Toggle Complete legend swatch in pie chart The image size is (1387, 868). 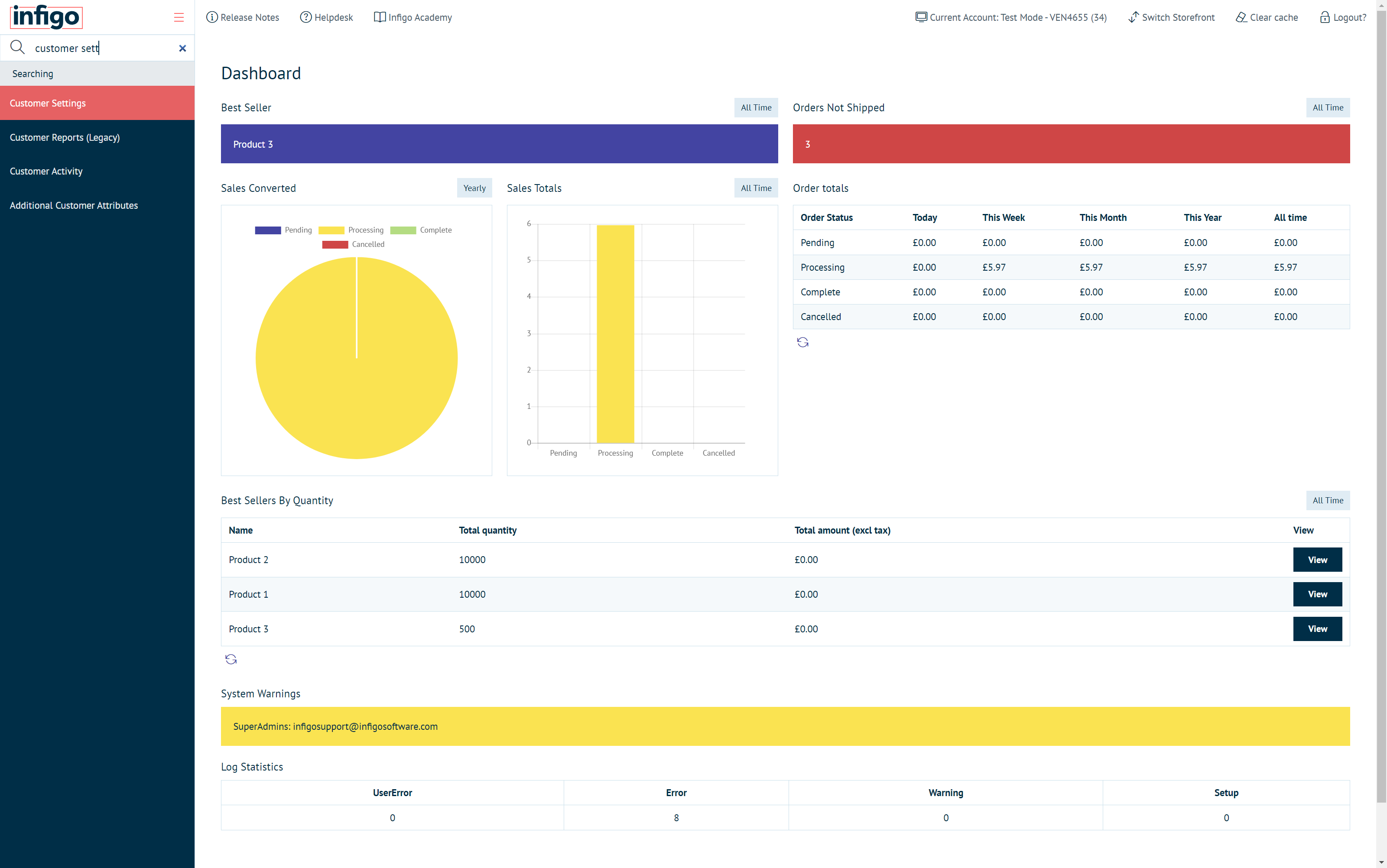(x=403, y=230)
